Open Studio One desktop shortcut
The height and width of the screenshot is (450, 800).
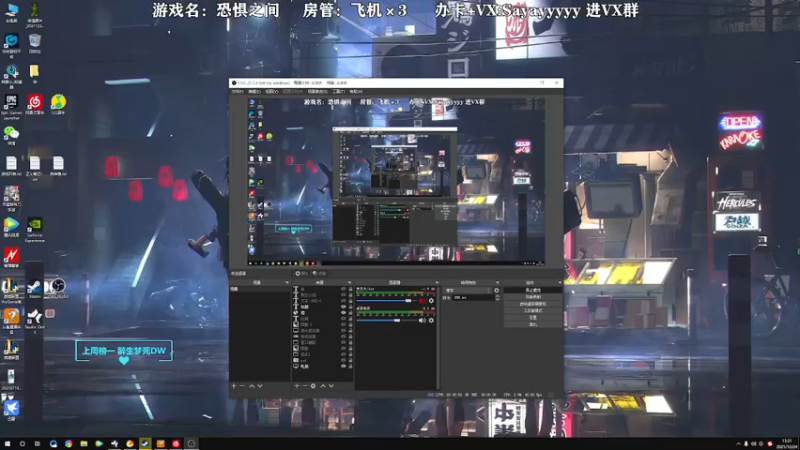coord(35,319)
